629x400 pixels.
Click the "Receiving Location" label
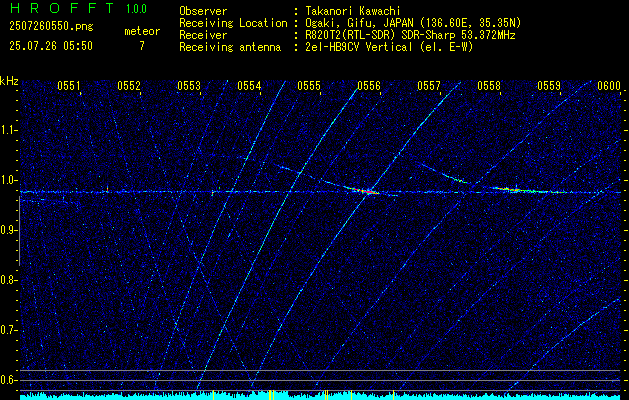[x=233, y=23]
